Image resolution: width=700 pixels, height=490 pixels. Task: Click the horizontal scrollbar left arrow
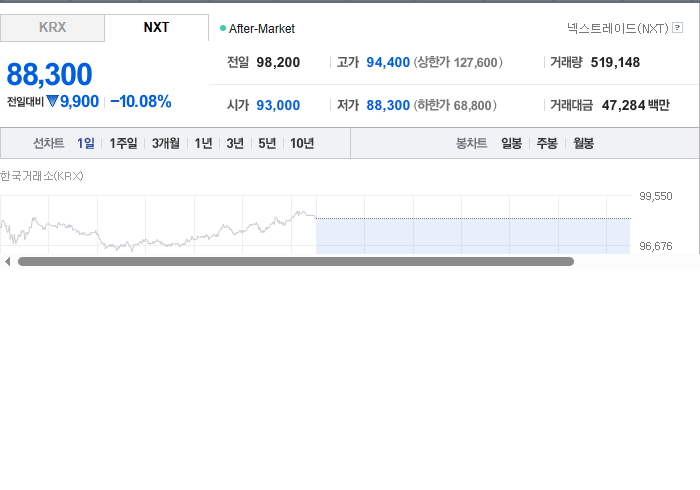7,262
